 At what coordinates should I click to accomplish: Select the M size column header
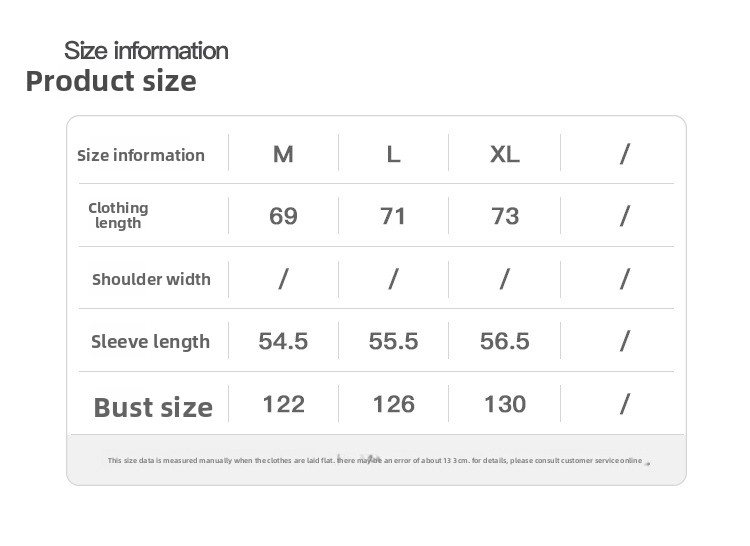[x=283, y=154]
